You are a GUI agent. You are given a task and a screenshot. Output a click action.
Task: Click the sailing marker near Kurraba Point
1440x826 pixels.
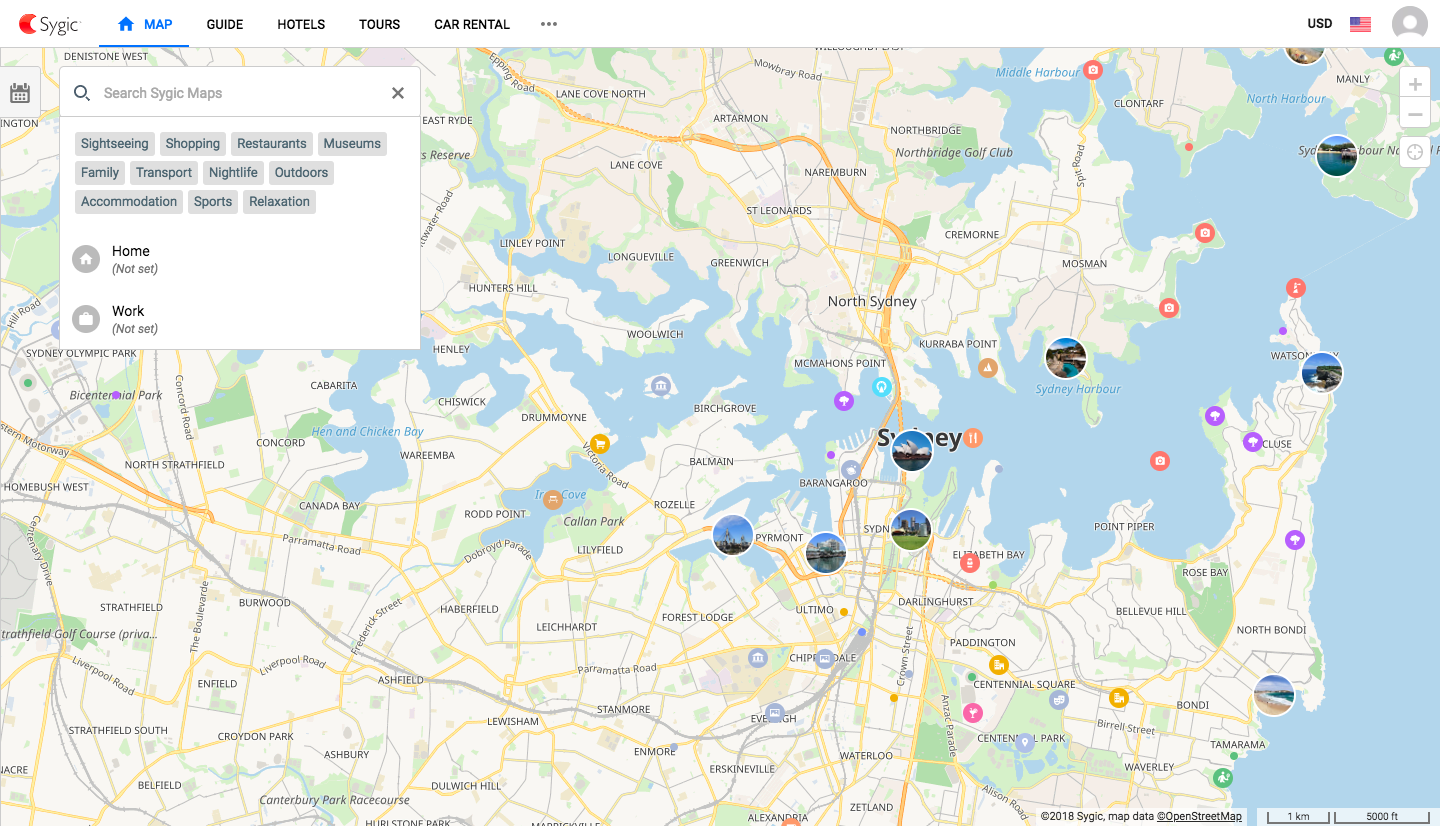click(988, 368)
